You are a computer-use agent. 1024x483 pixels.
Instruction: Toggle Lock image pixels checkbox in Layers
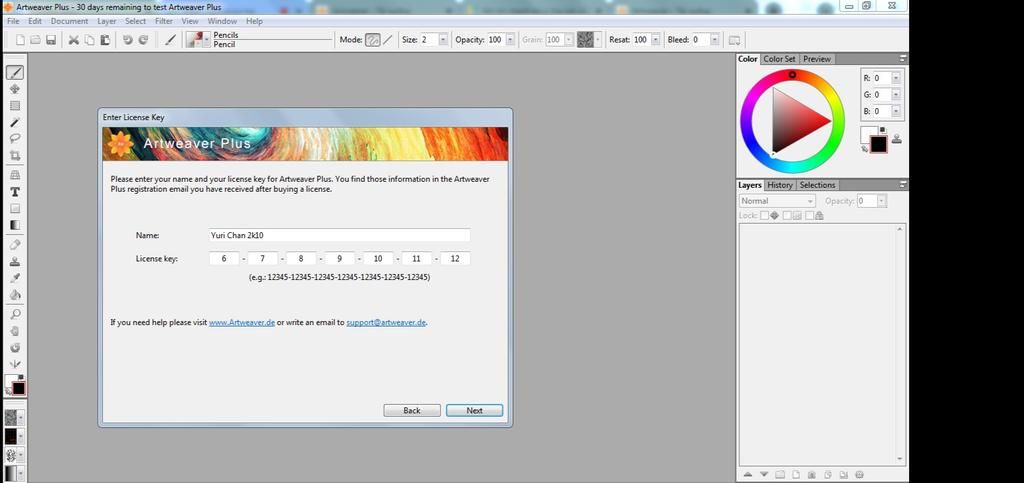pyautogui.click(x=787, y=215)
